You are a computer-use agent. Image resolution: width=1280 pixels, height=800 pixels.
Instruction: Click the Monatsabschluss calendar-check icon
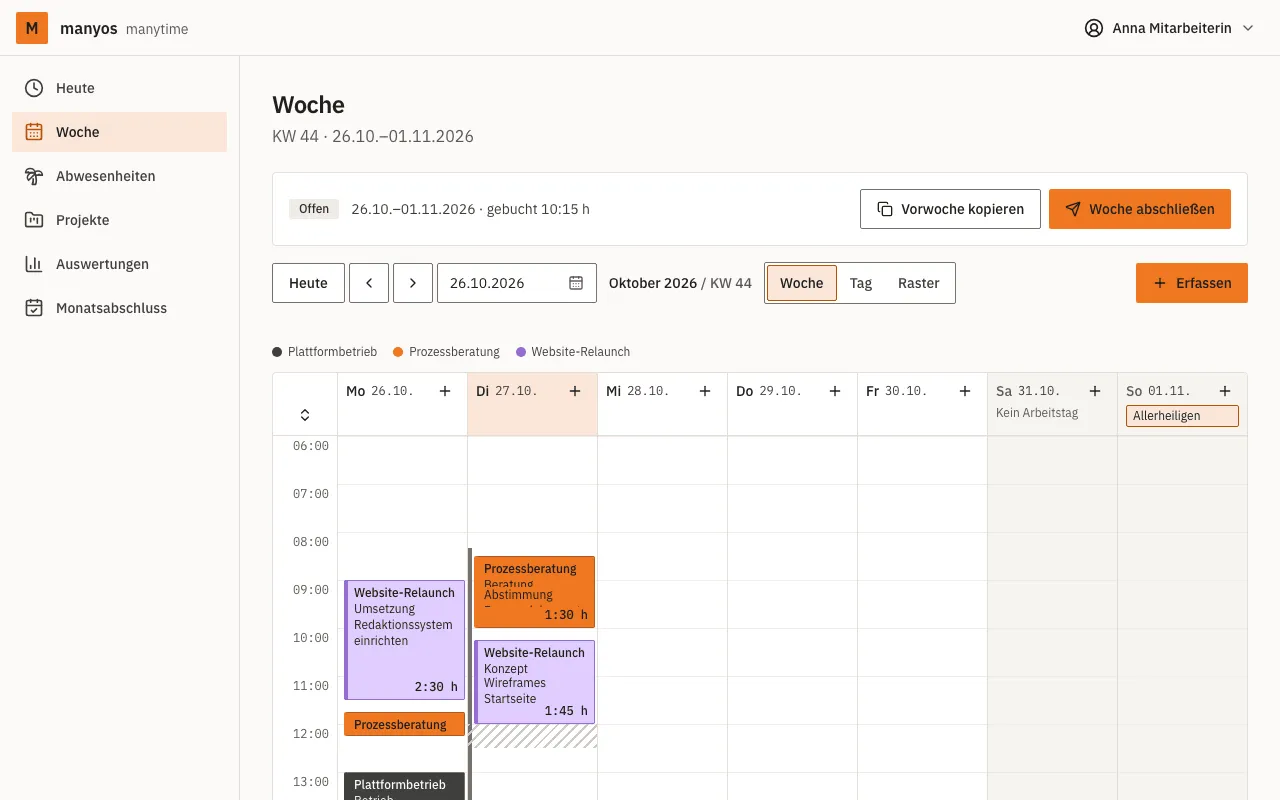(x=34, y=308)
